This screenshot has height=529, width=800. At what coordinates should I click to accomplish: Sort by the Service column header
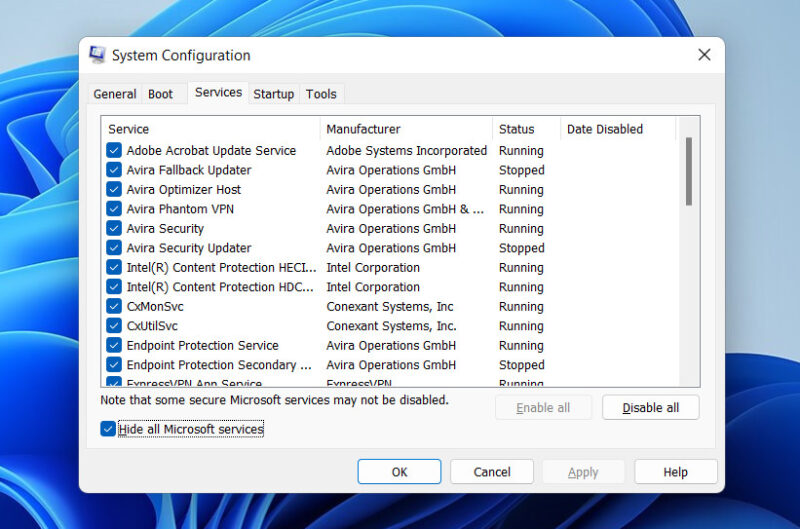[211, 129]
